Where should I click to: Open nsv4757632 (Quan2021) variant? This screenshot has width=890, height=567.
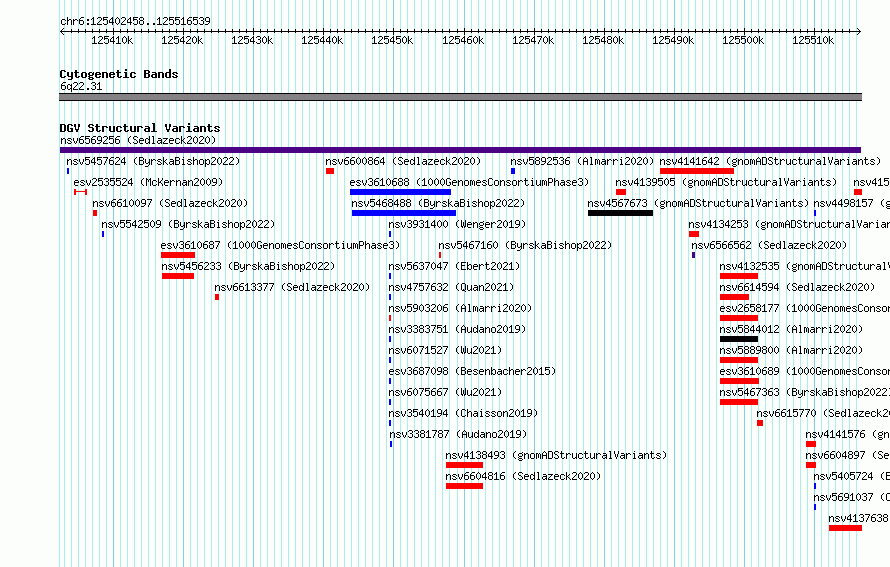451,287
